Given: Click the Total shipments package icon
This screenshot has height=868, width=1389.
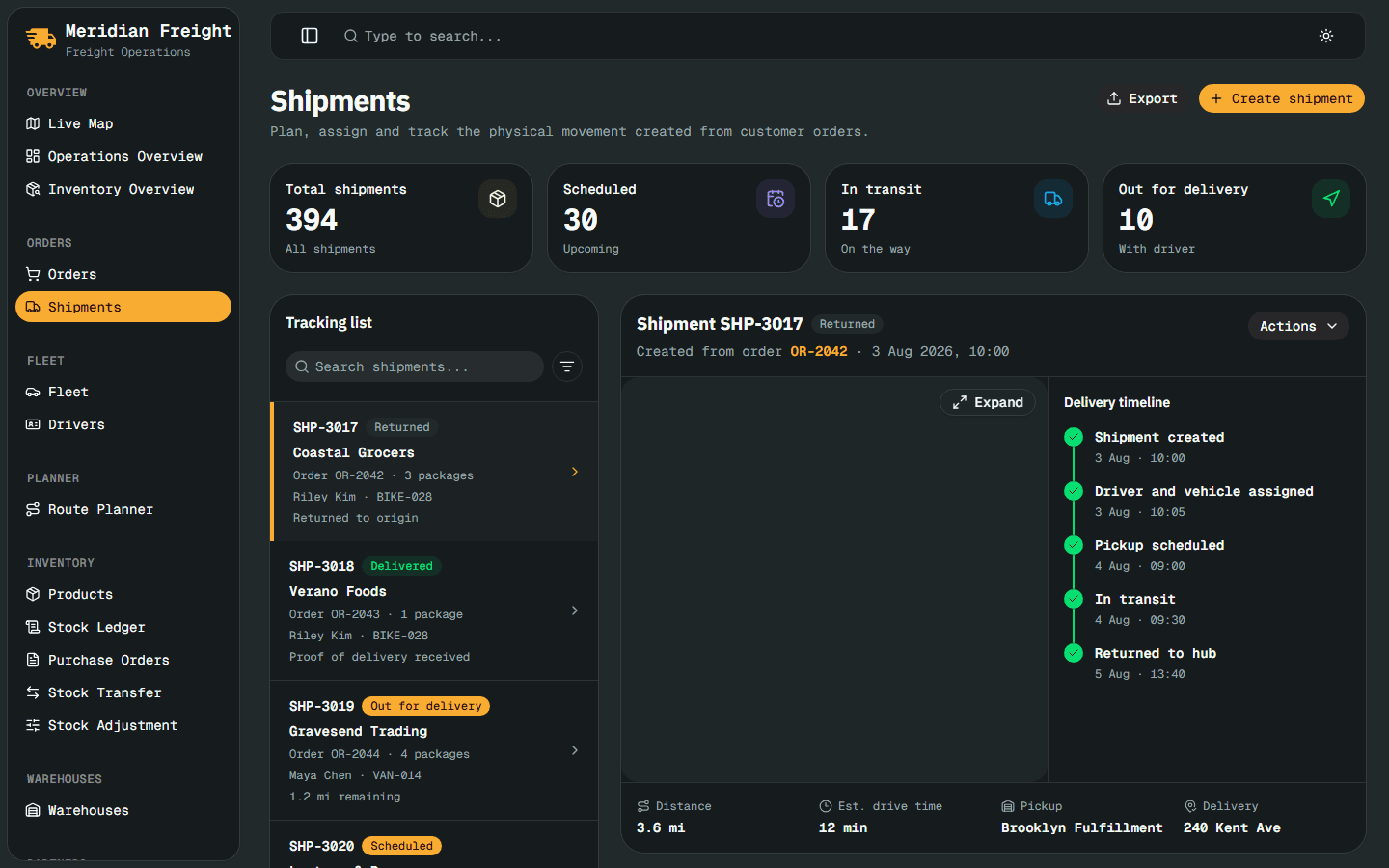Looking at the screenshot, I should pyautogui.click(x=498, y=199).
